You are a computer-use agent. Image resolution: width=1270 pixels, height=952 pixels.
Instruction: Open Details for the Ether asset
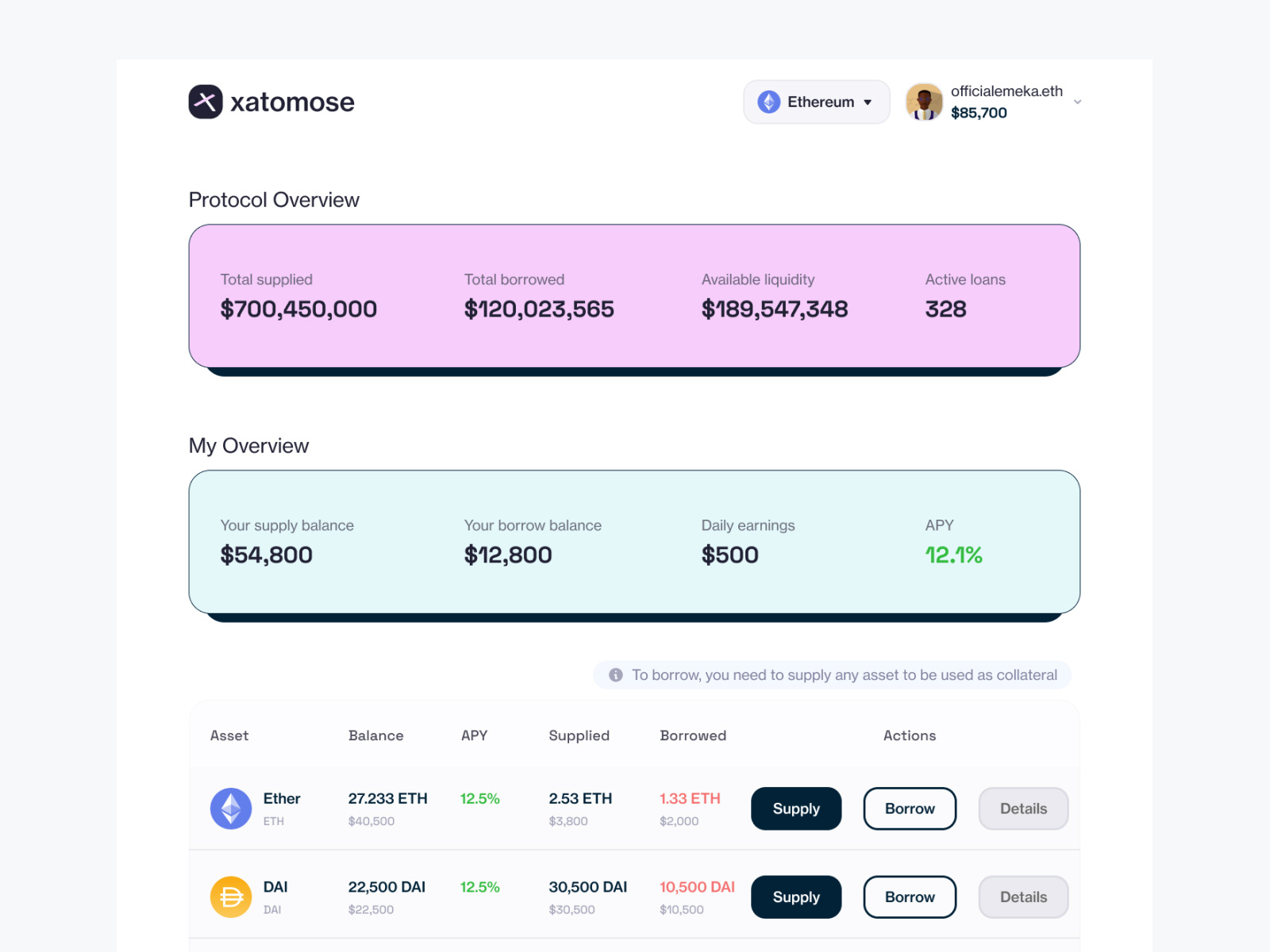[x=1023, y=808]
